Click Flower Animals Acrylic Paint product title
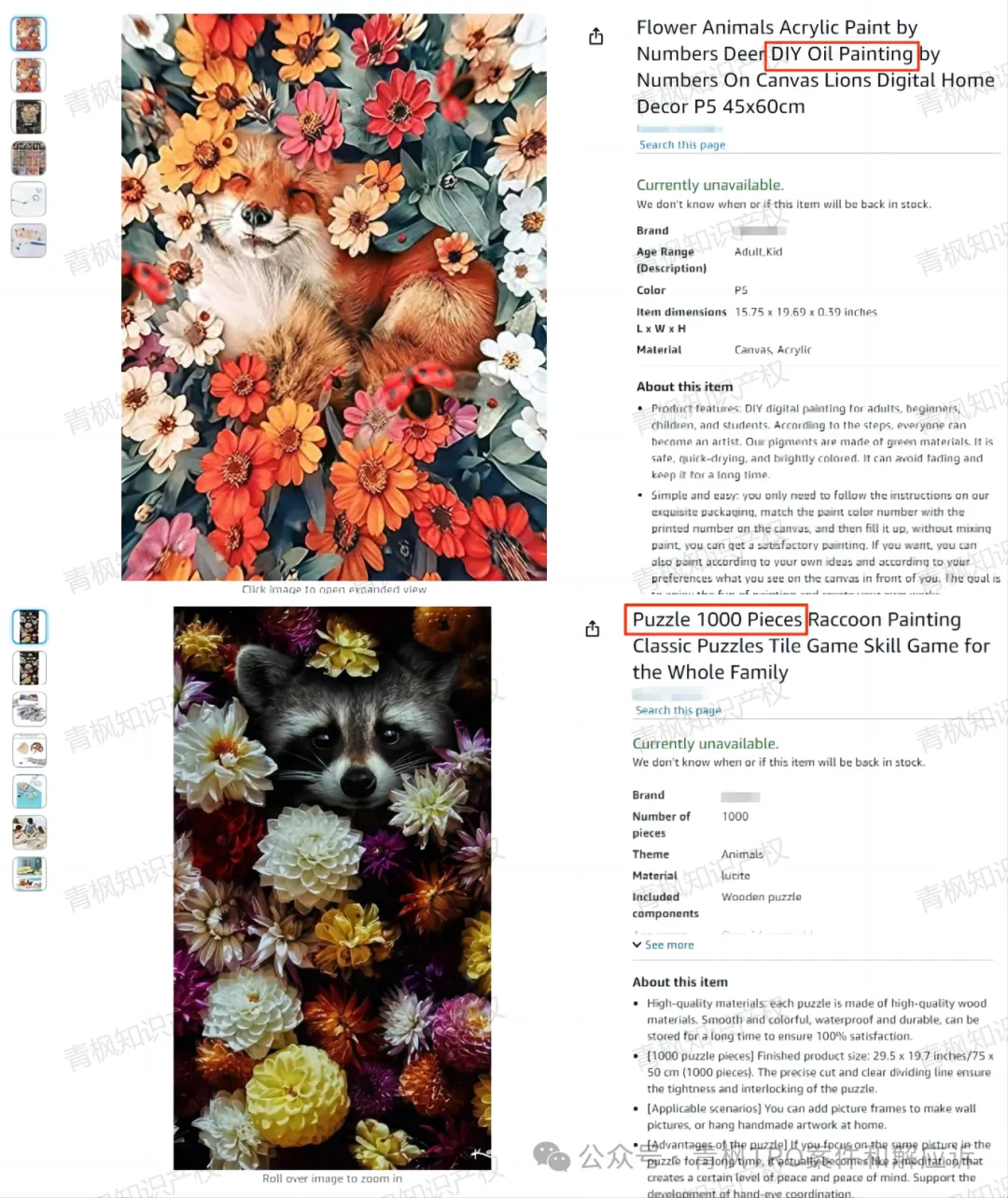 815,67
